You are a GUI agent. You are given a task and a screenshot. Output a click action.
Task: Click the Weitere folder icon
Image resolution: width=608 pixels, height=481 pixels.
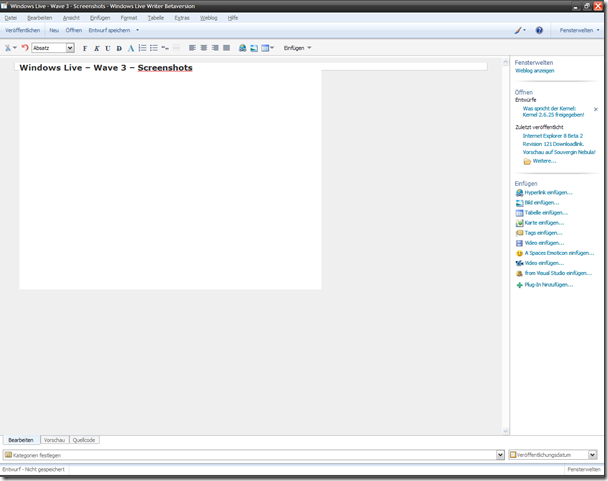click(x=527, y=161)
